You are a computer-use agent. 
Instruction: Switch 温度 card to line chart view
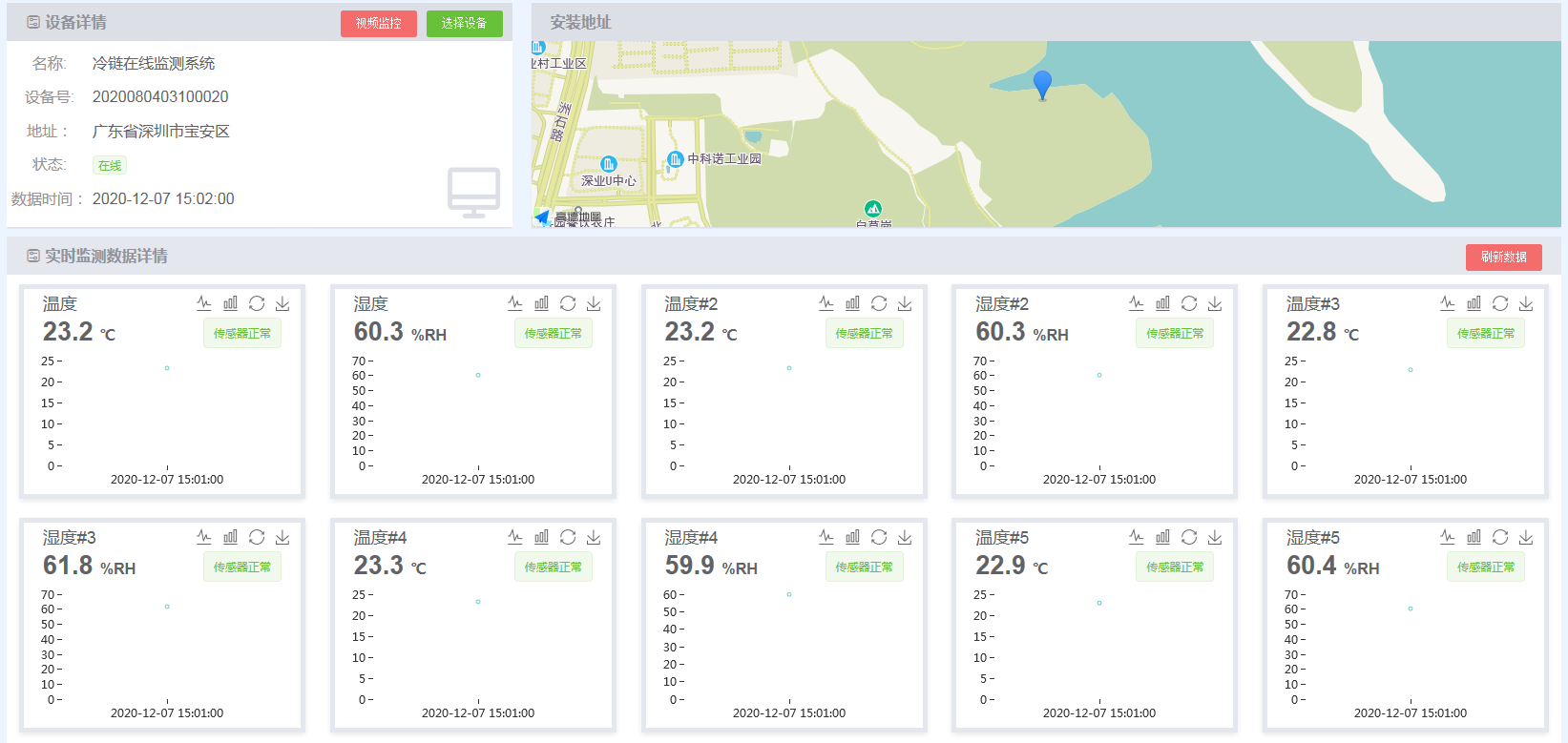pos(204,303)
